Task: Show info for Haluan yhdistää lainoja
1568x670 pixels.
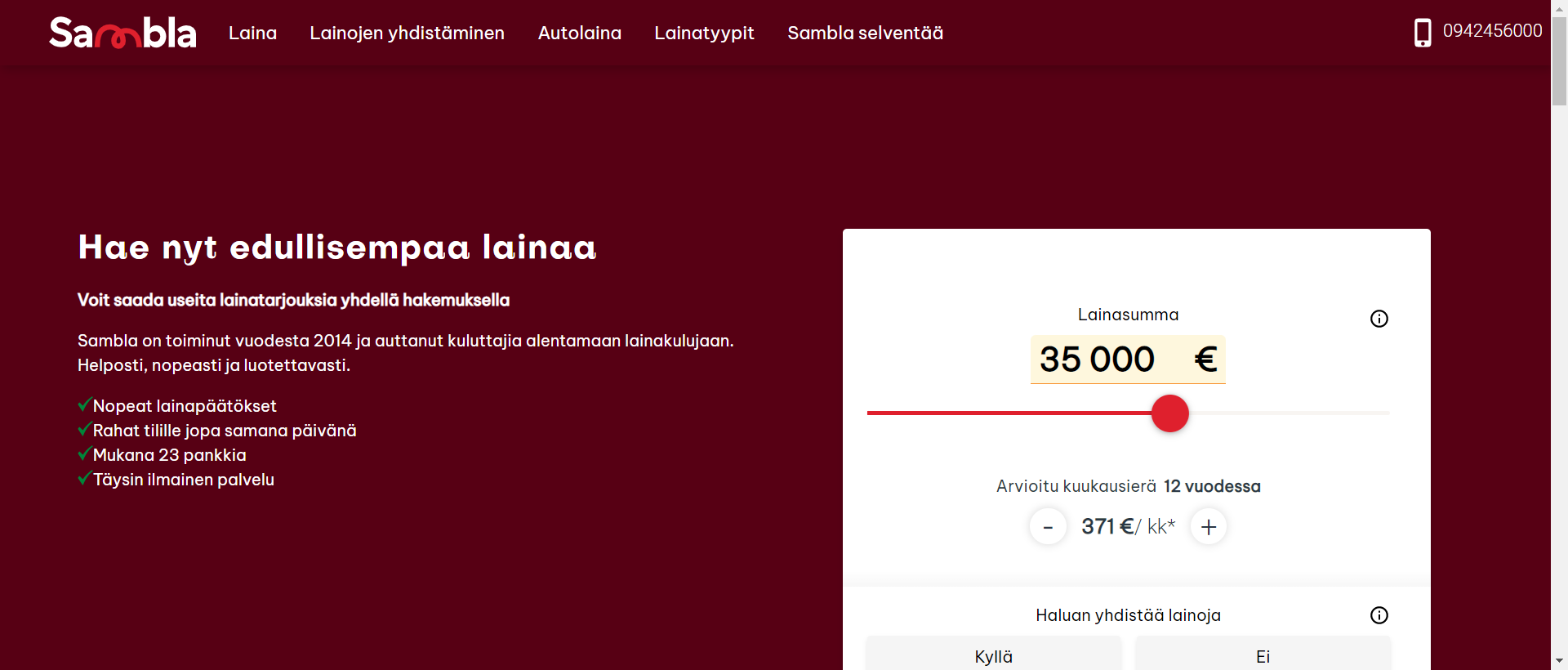Action: (1379, 615)
